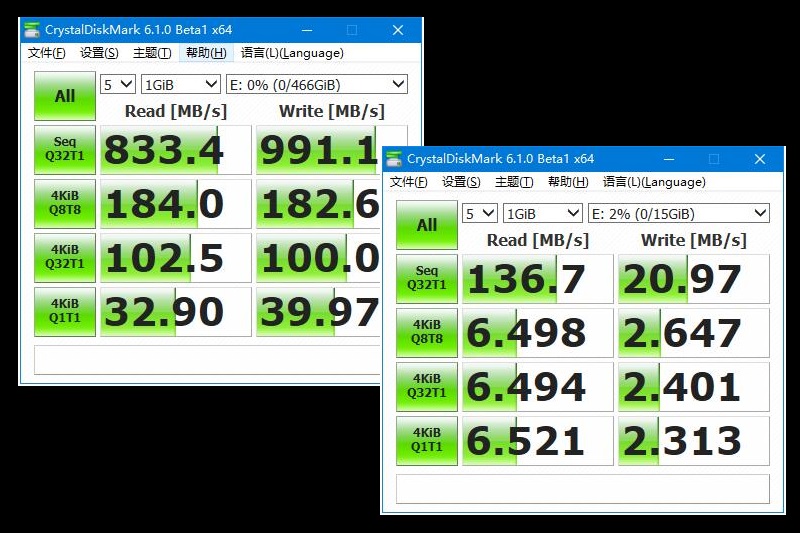Screen dimensions: 800x533
Task: Click the 100.0 write result in the left window
Action: (318, 258)
